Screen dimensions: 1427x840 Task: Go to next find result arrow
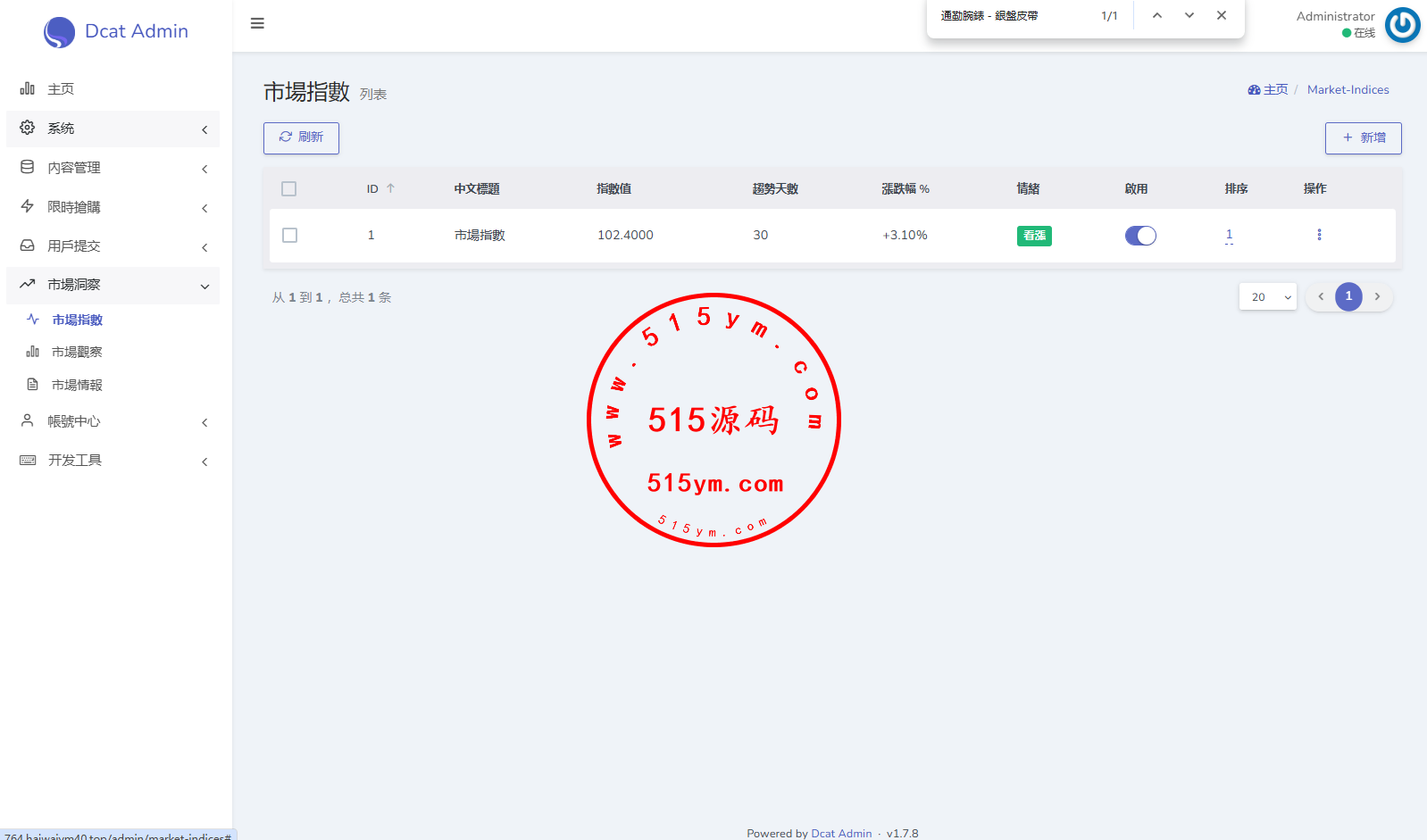coord(1189,15)
